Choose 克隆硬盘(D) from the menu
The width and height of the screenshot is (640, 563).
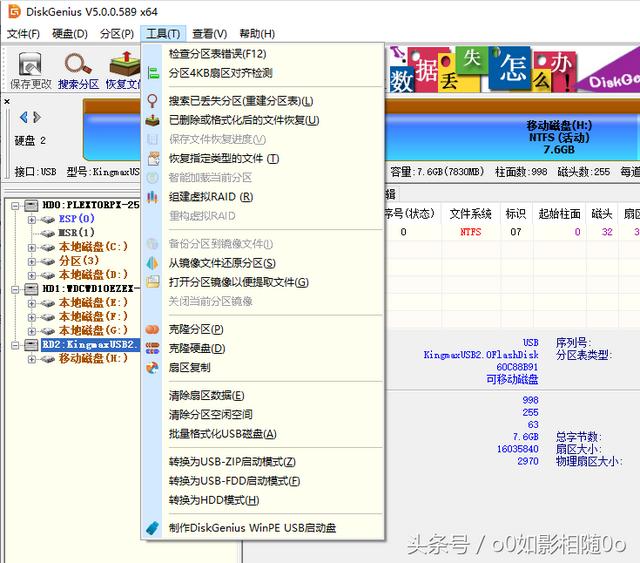click(262, 348)
